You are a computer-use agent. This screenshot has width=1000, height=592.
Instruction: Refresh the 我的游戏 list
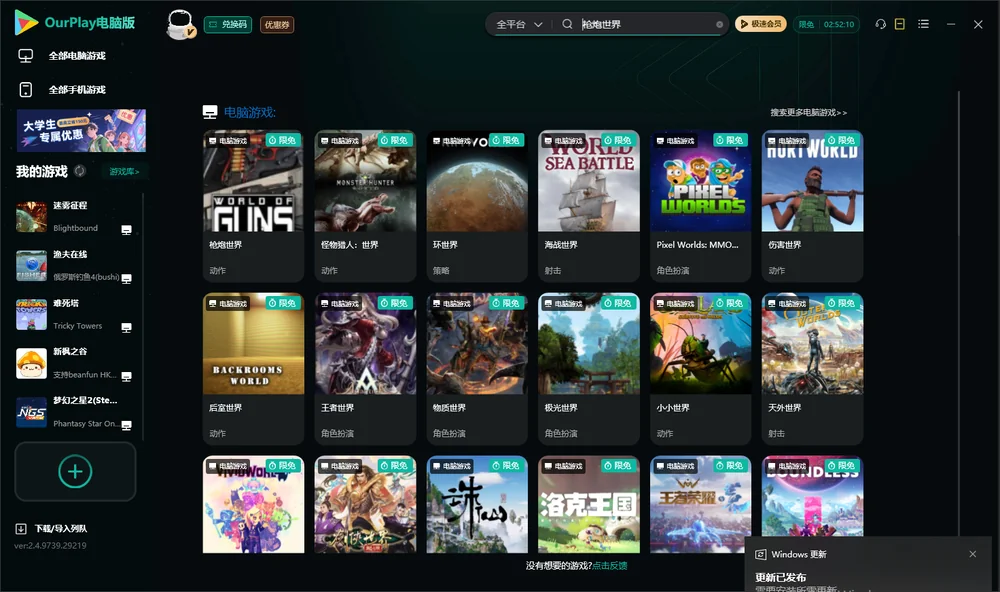point(80,171)
